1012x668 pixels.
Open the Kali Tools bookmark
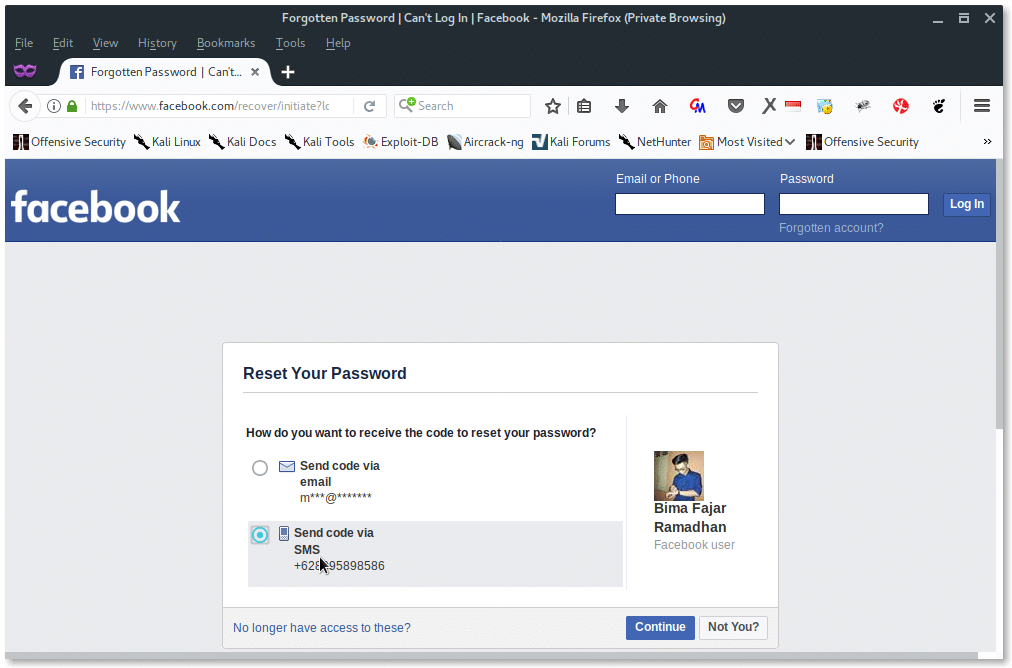319,142
